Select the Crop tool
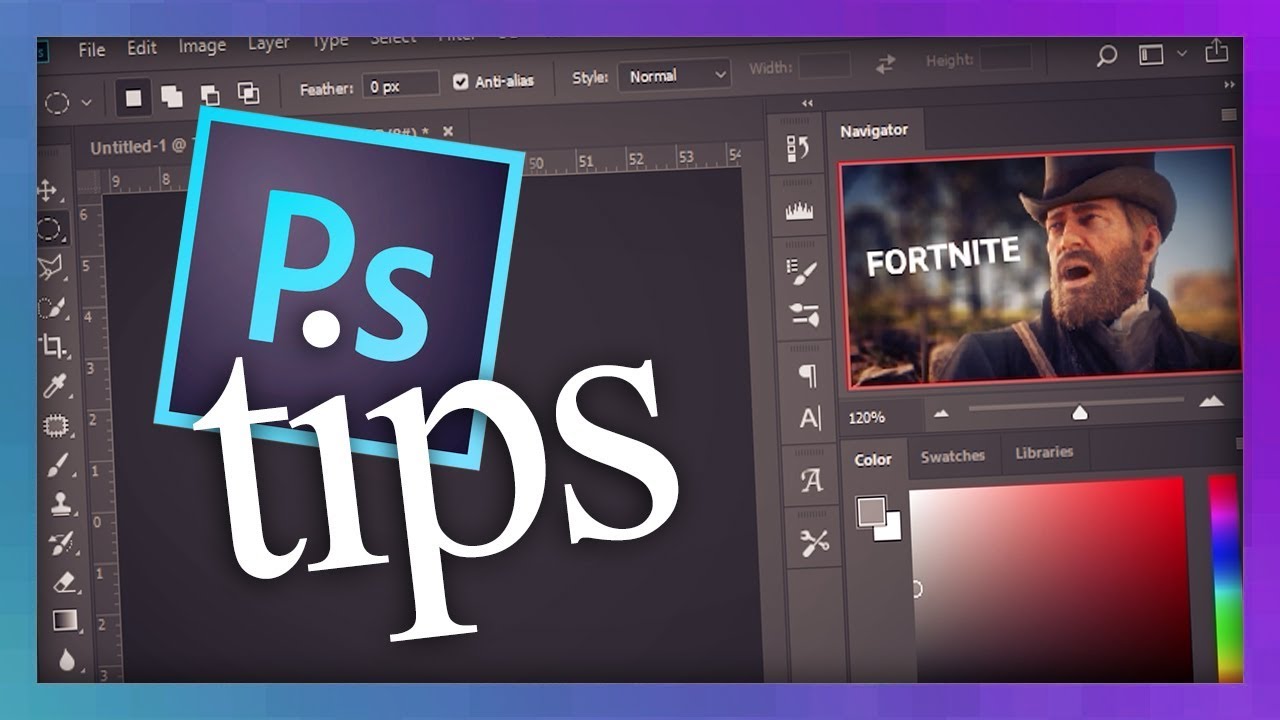Image resolution: width=1280 pixels, height=720 pixels. 52,347
